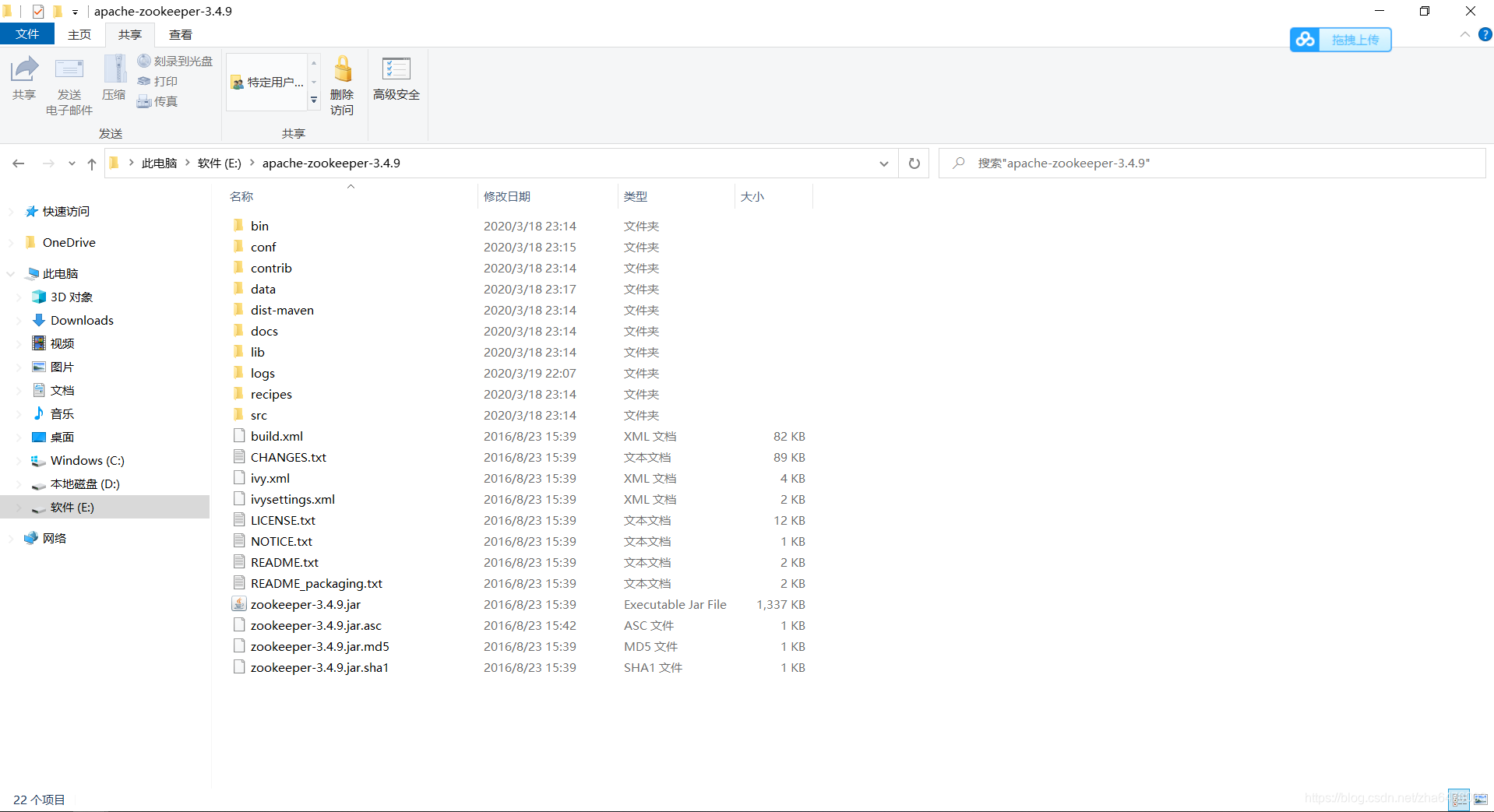
Task: Select zookeeper-3.4.9.jar.md5 file
Action: coord(319,646)
